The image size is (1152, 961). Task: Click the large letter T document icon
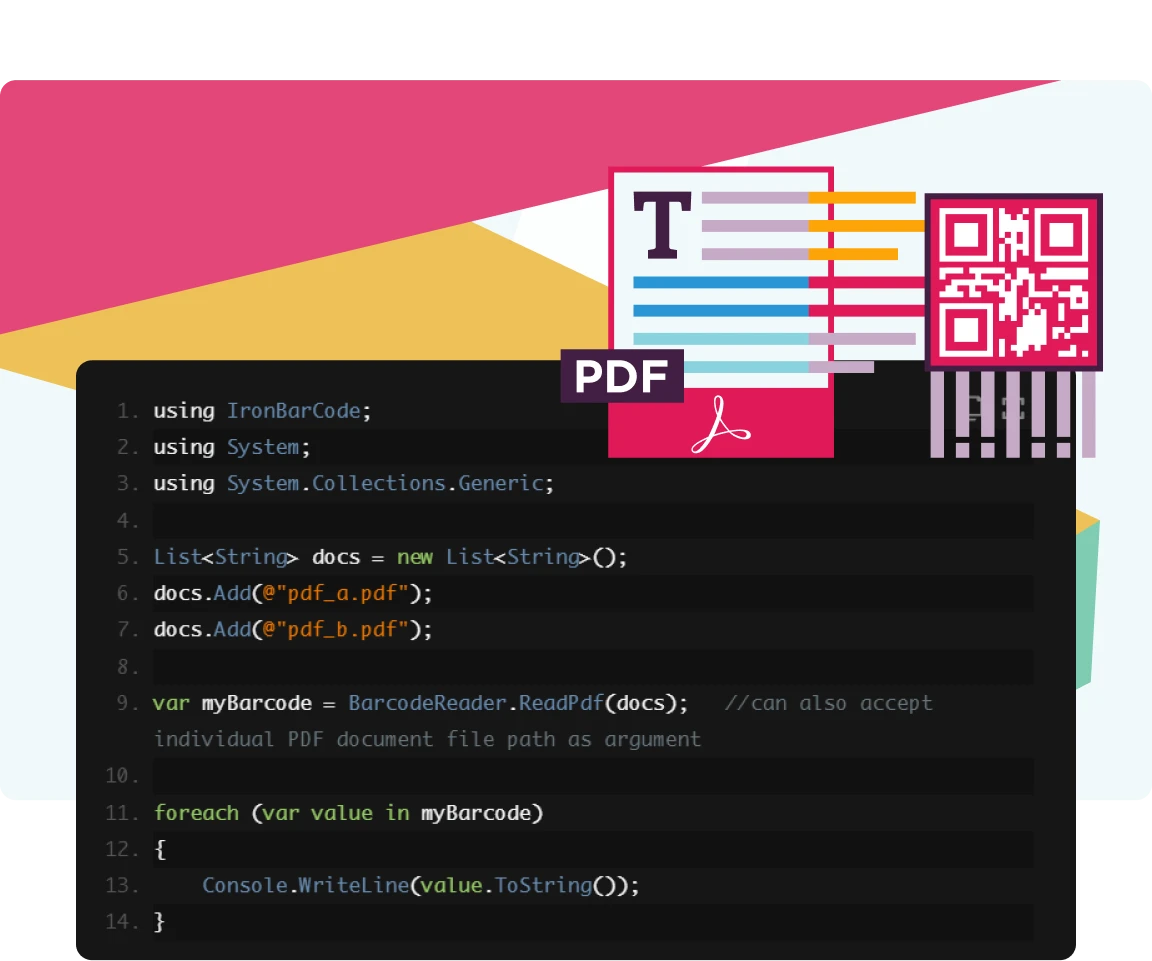tap(663, 225)
